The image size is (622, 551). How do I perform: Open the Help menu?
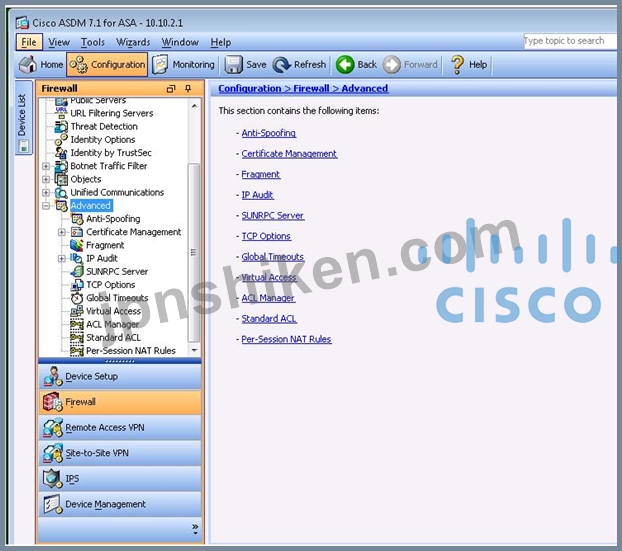(221, 42)
